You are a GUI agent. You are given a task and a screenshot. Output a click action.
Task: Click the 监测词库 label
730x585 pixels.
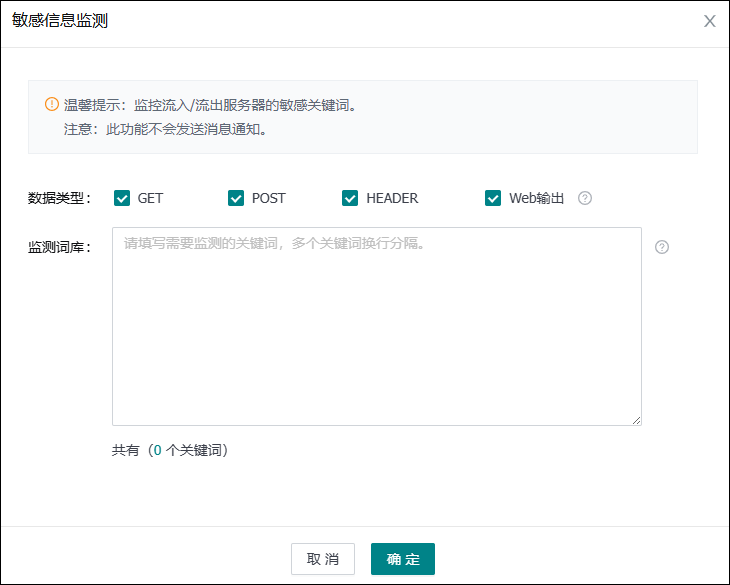coord(59,247)
